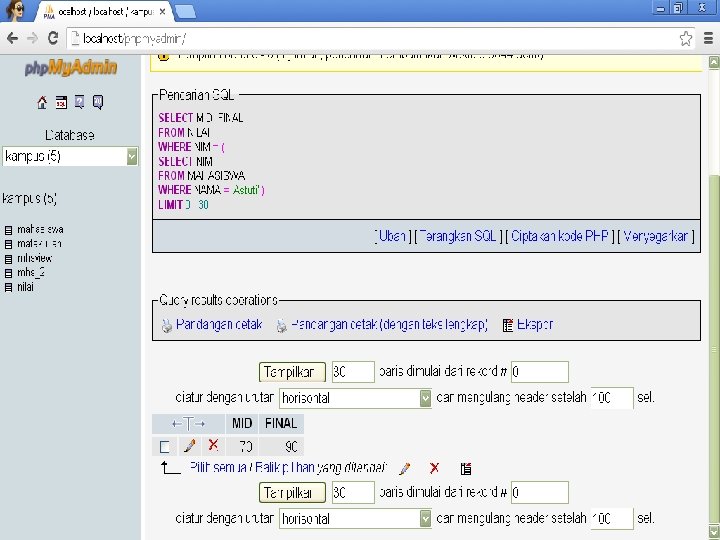Open lower horisontal display mode dropdown
The height and width of the screenshot is (540, 720).
(355, 519)
